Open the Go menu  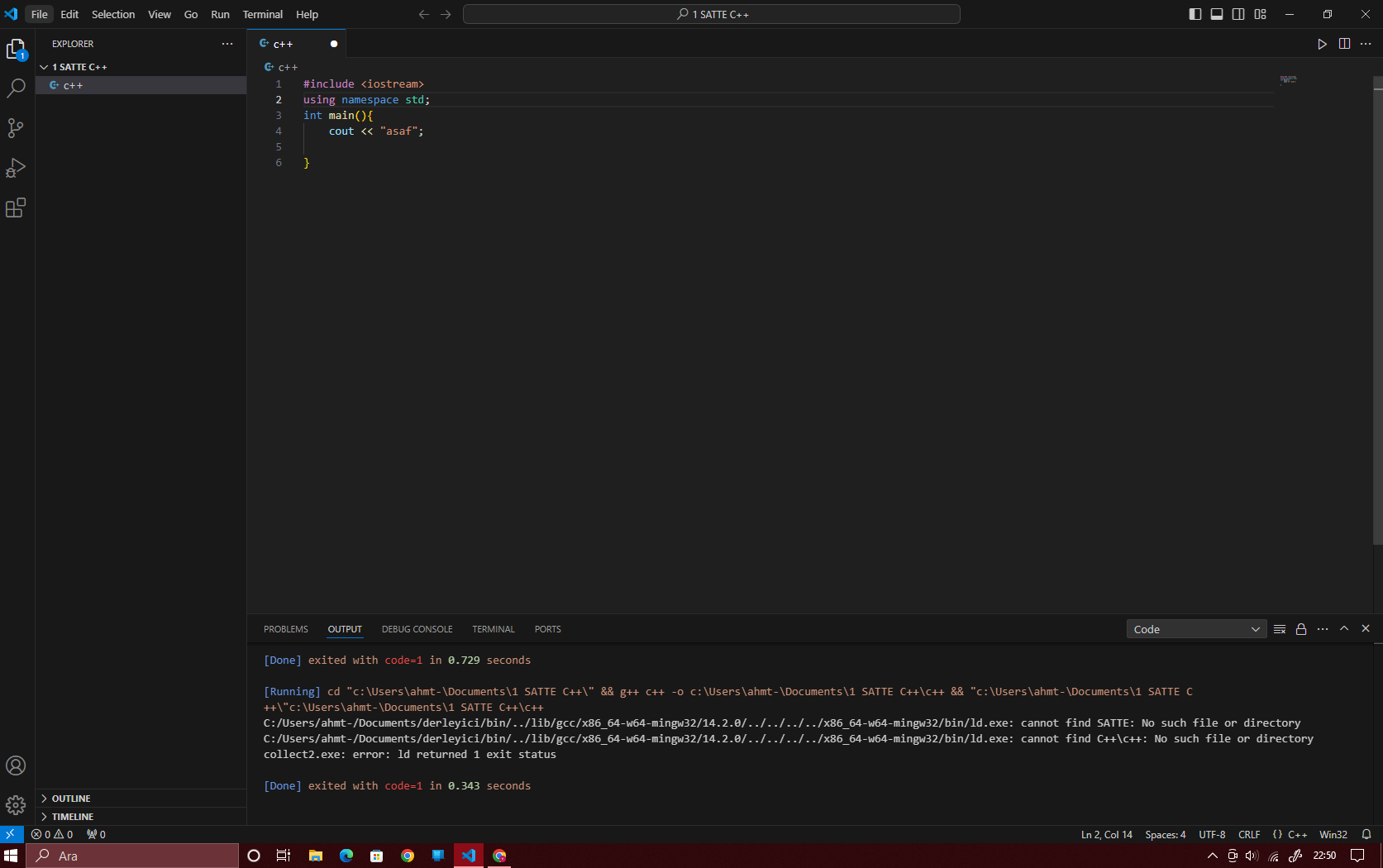coord(191,14)
